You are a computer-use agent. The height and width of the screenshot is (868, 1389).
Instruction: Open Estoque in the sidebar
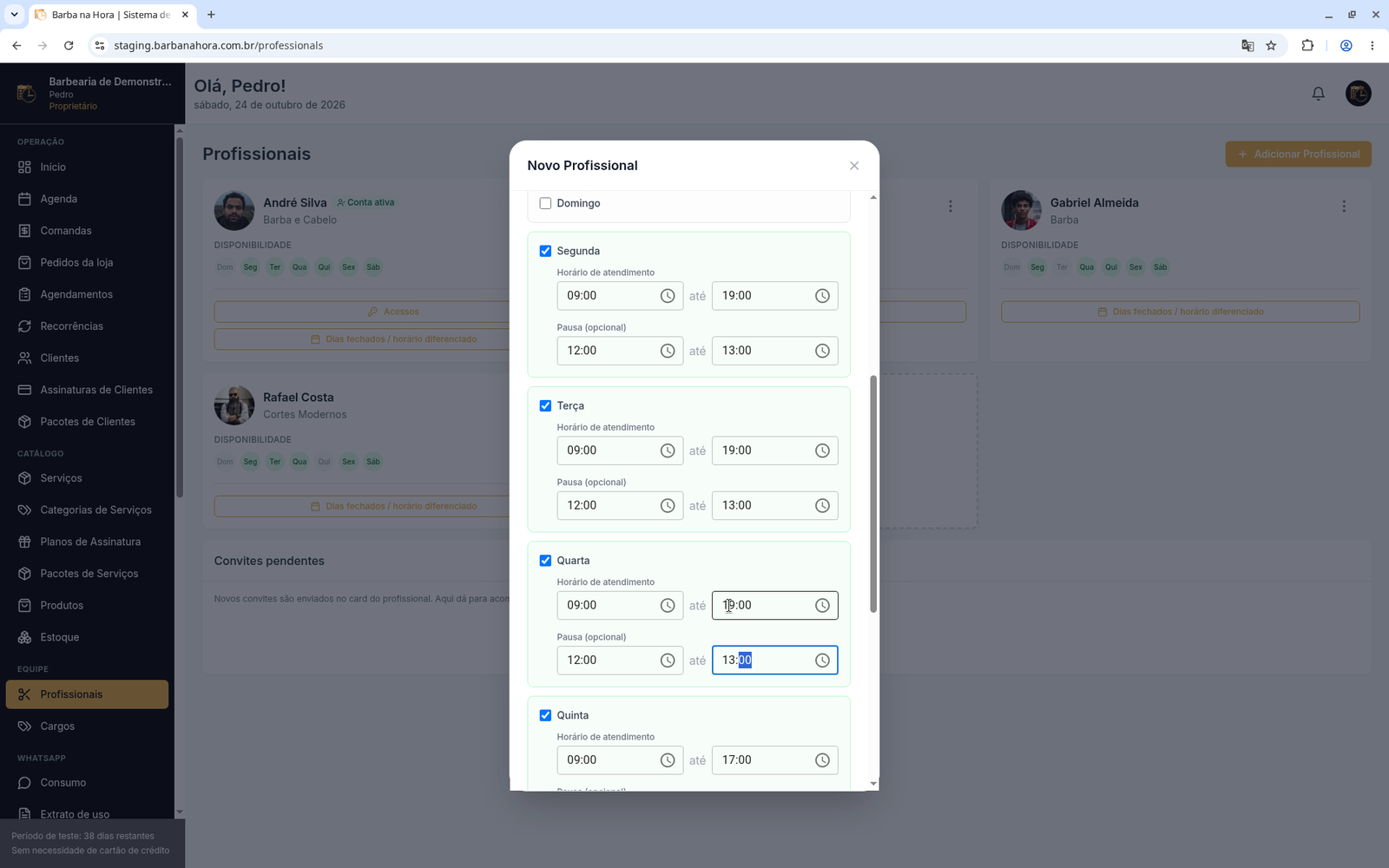87,637
